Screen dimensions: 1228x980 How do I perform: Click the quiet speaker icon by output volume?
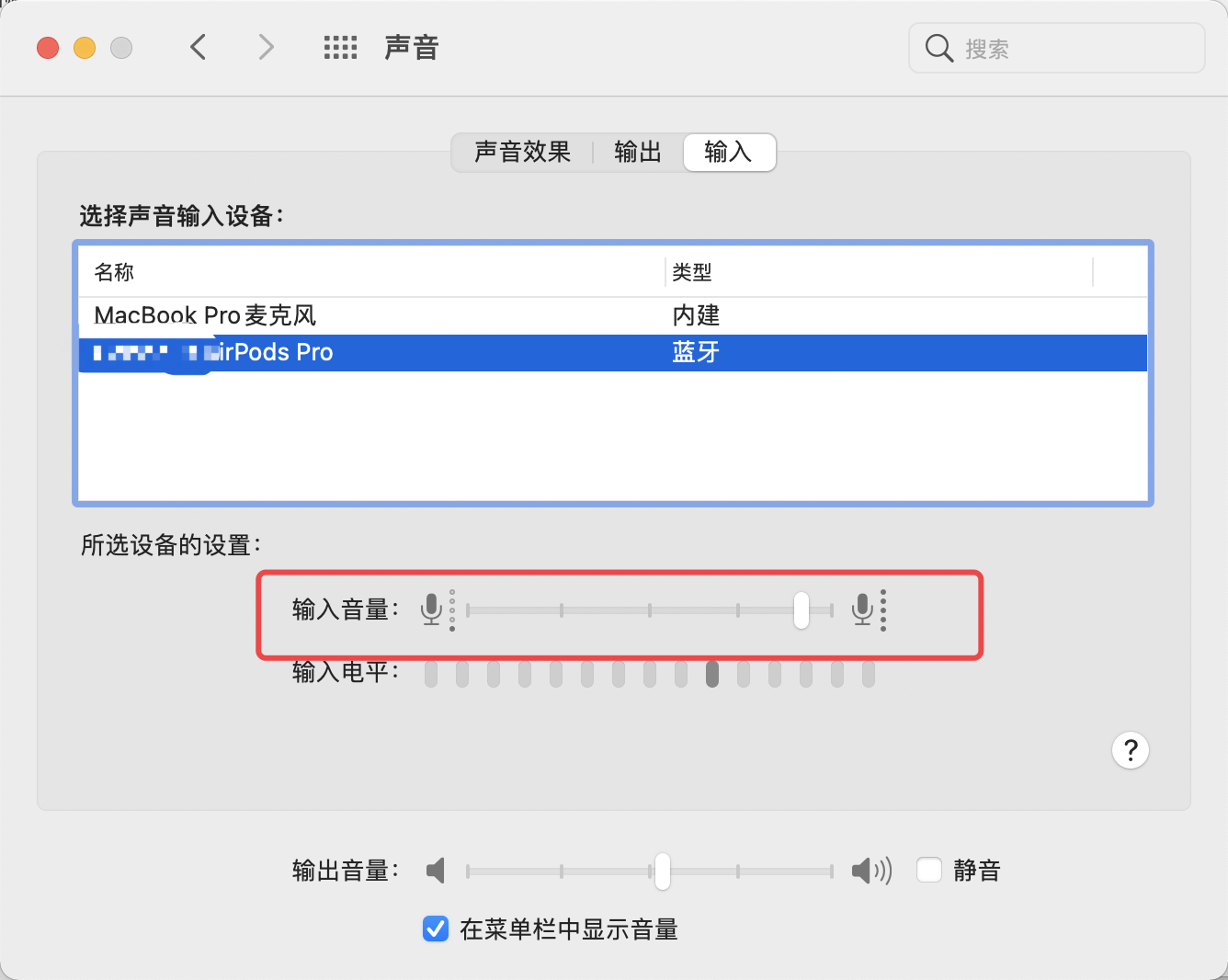436,870
